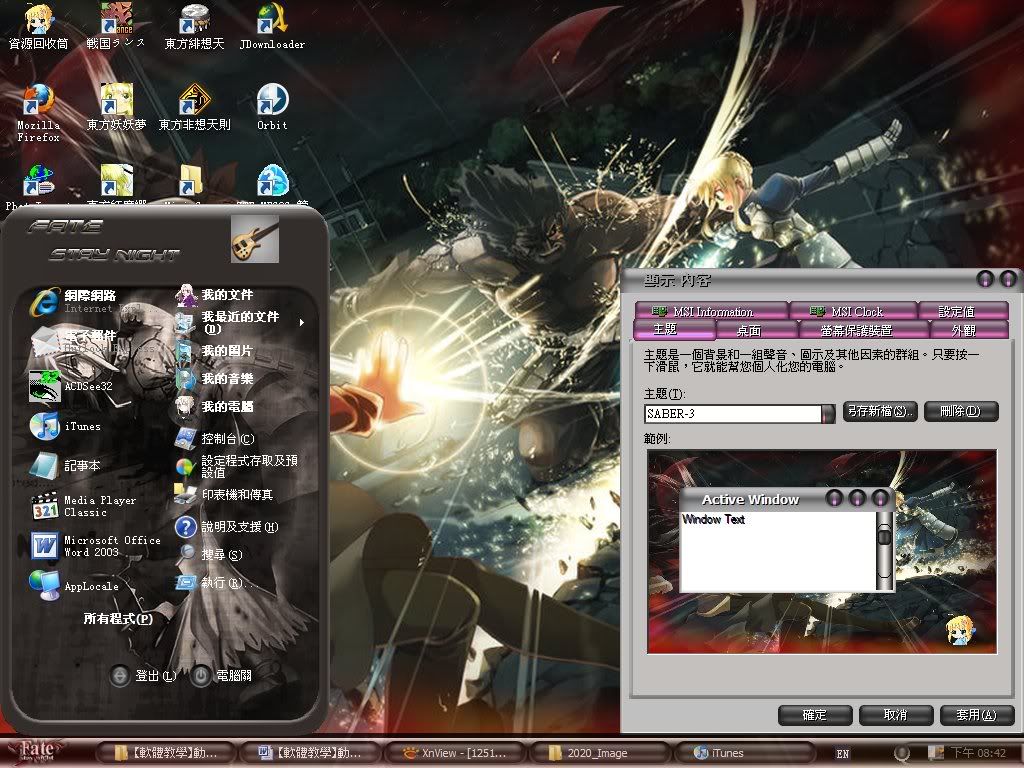Switch to XnView taskbar button
The width and height of the screenshot is (1024, 768).
(x=457, y=753)
